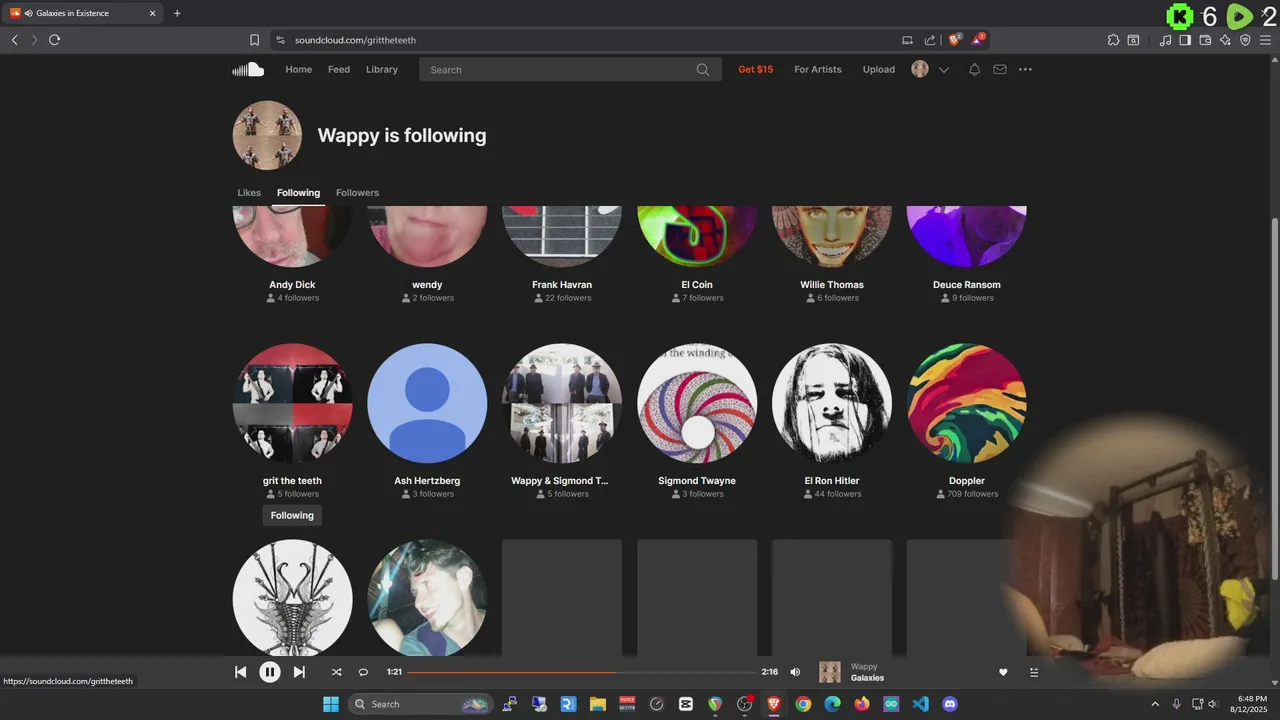
Task: Toggle repeat in the player bar
Action: (363, 672)
